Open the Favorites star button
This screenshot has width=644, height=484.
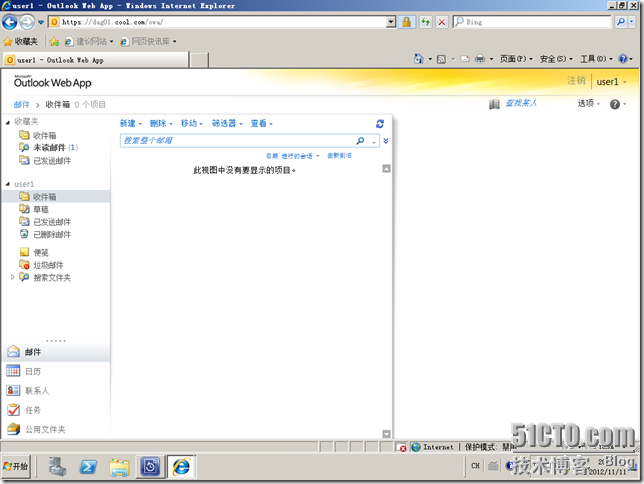pos(20,41)
